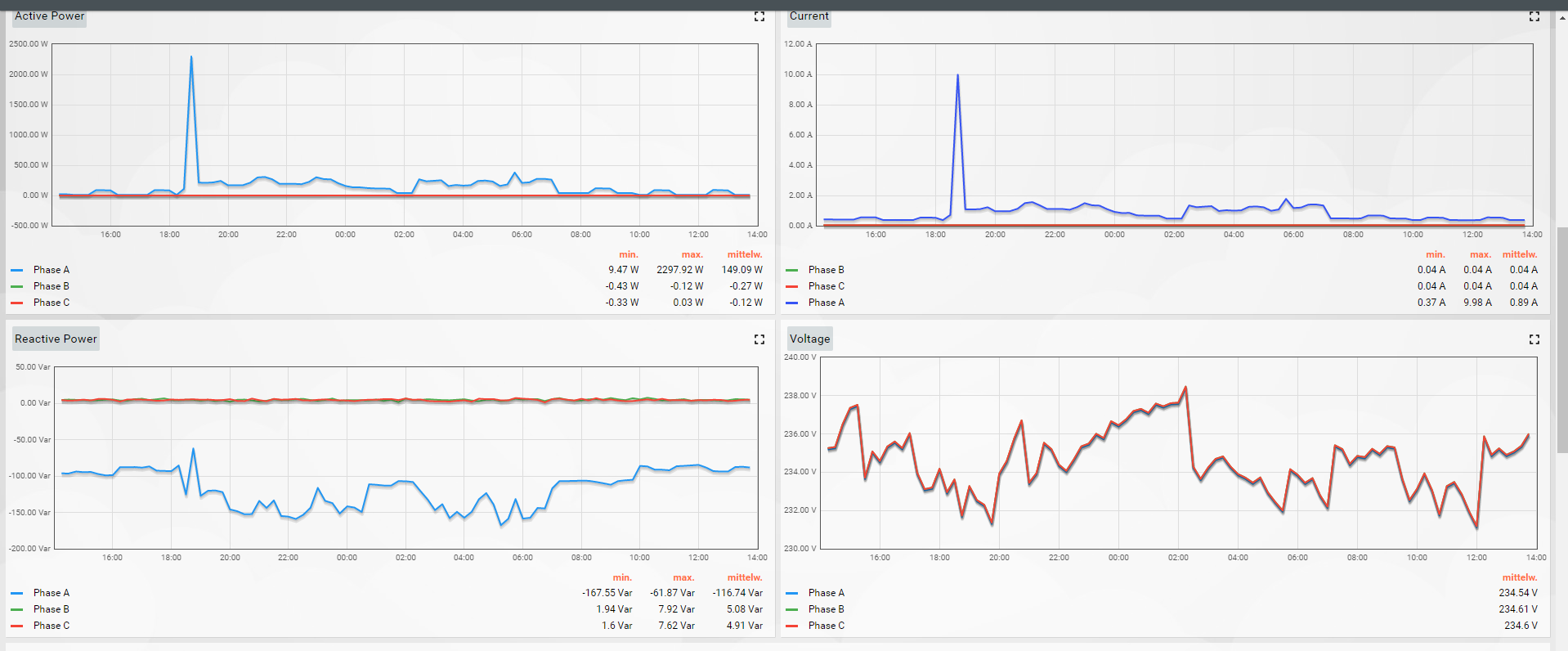Click the Reactive Power panel title
Screen dimensions: 1568x651
coord(56,339)
